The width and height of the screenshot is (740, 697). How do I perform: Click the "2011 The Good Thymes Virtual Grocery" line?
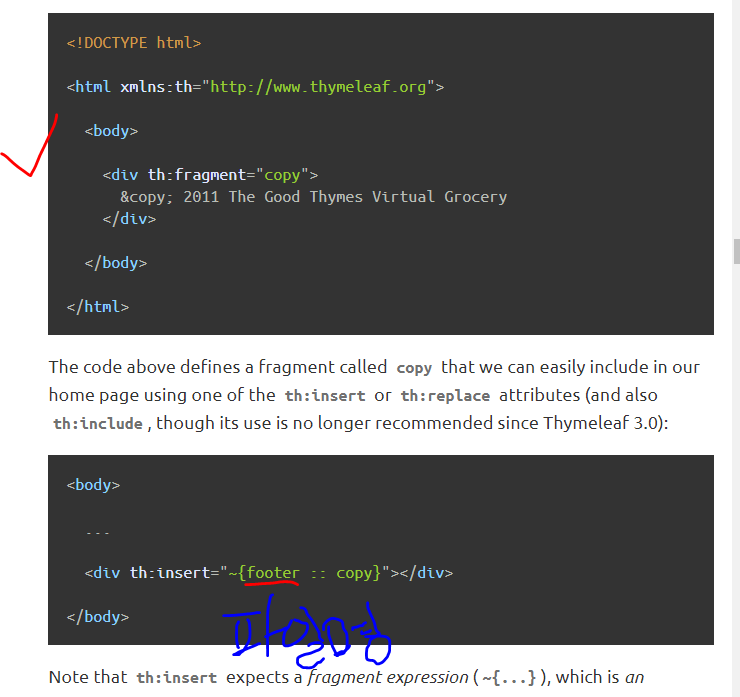[x=314, y=197]
